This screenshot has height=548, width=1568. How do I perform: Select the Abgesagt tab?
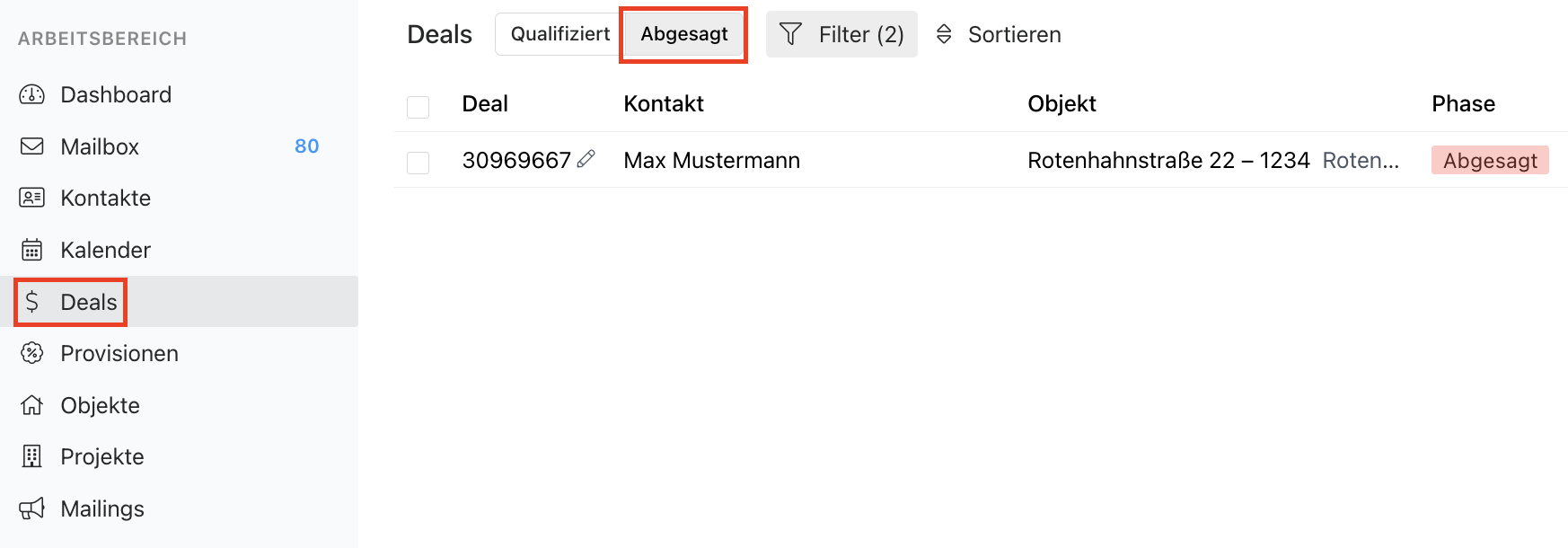tap(683, 34)
